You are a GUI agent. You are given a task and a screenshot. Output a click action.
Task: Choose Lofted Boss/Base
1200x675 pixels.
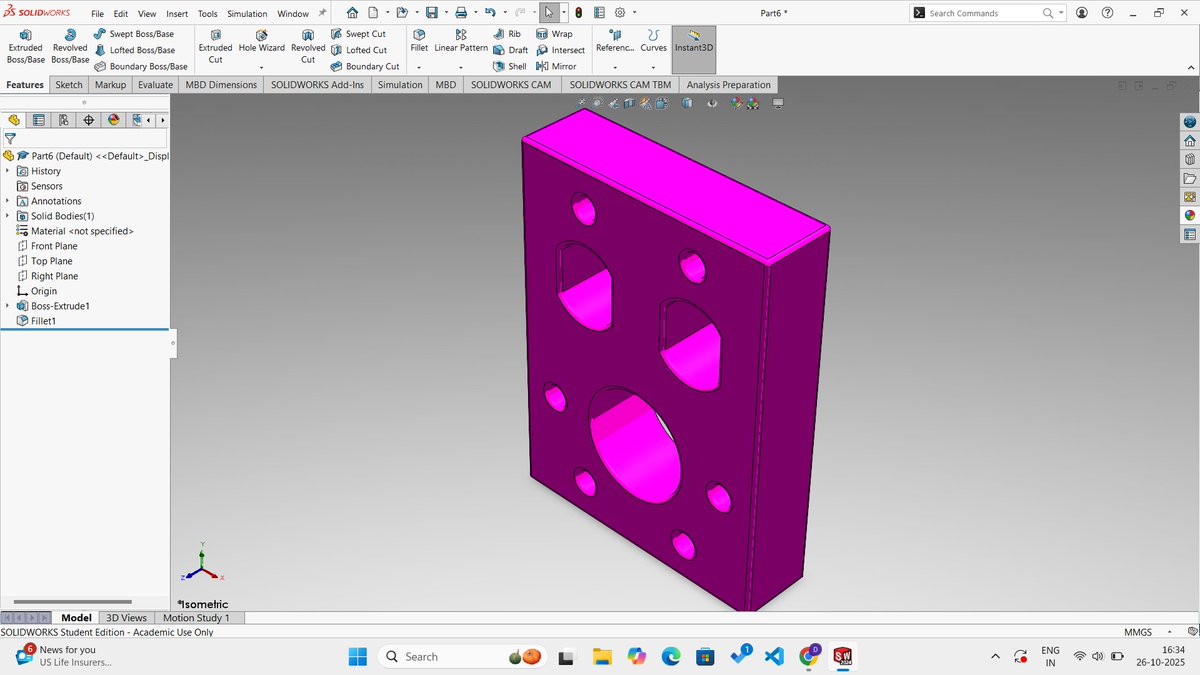134,50
